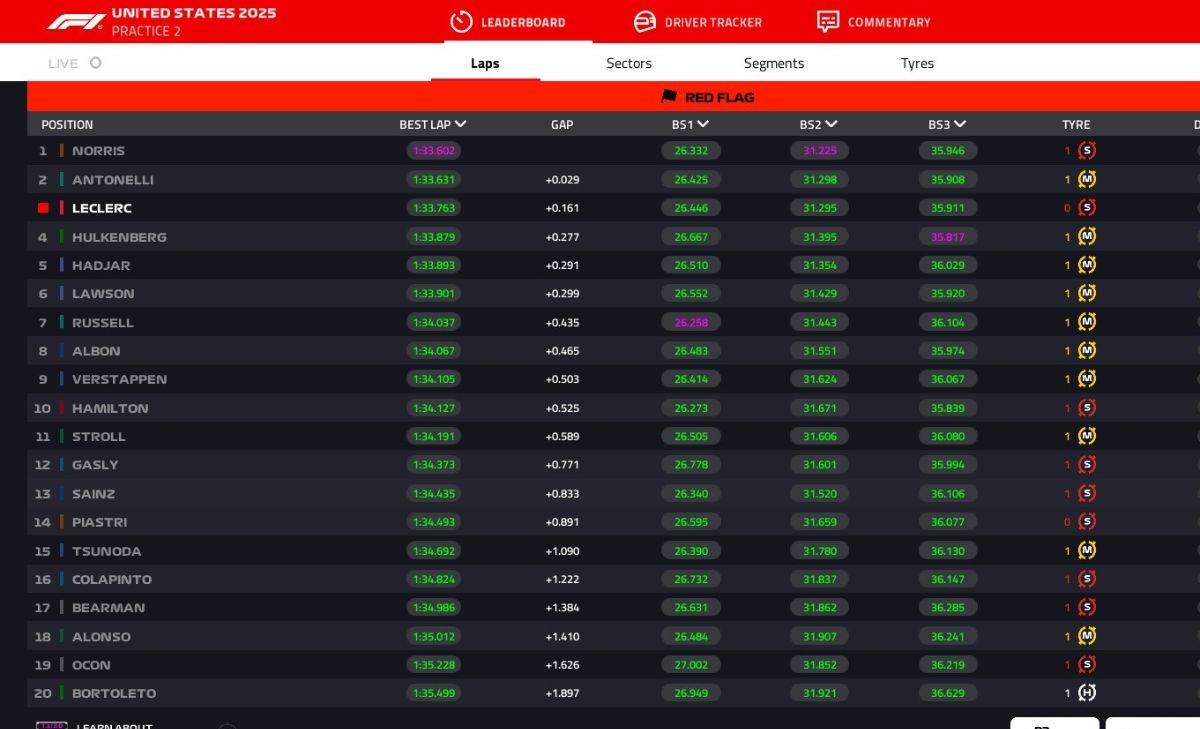Open Verstappen's driver name entry
The image size is (1200, 729).
click(x=119, y=379)
